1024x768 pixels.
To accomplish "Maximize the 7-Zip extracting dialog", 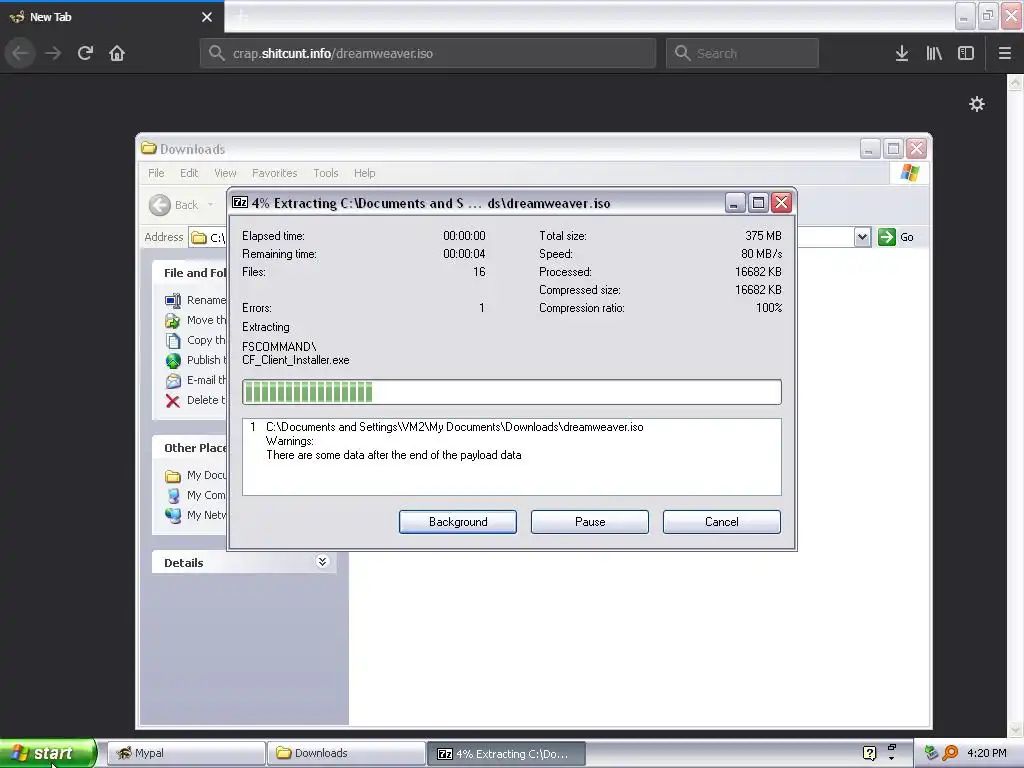I will [x=758, y=202].
